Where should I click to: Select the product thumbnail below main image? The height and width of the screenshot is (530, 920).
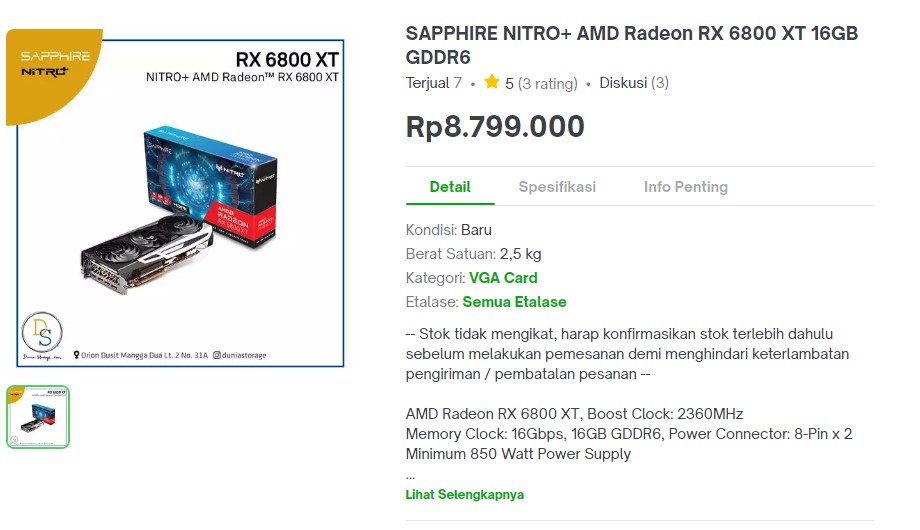tap(38, 416)
